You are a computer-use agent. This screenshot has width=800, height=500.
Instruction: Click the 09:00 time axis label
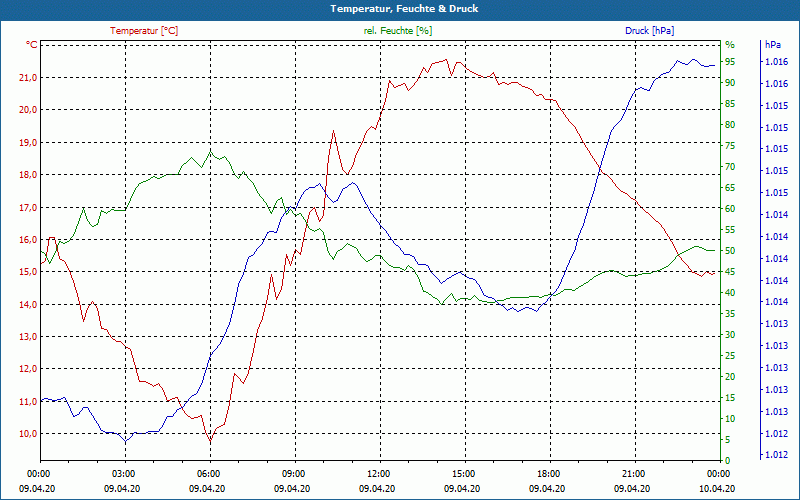coord(293,474)
